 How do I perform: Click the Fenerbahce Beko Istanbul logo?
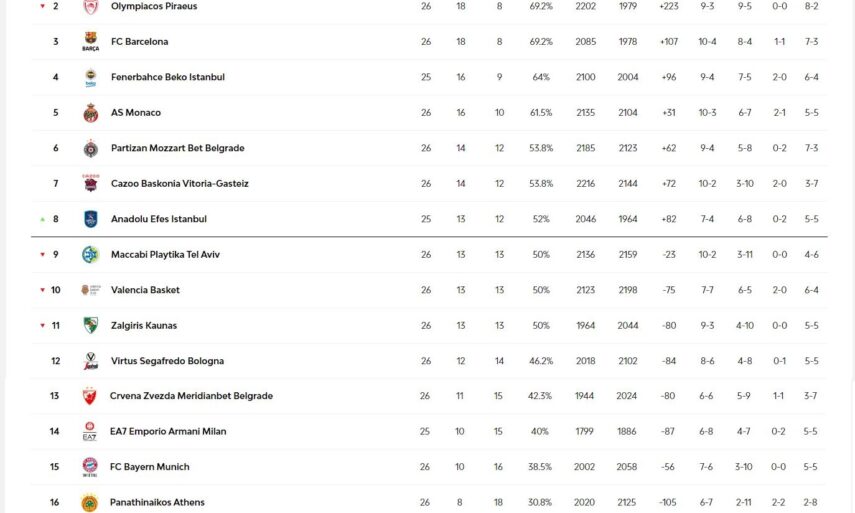click(90, 77)
